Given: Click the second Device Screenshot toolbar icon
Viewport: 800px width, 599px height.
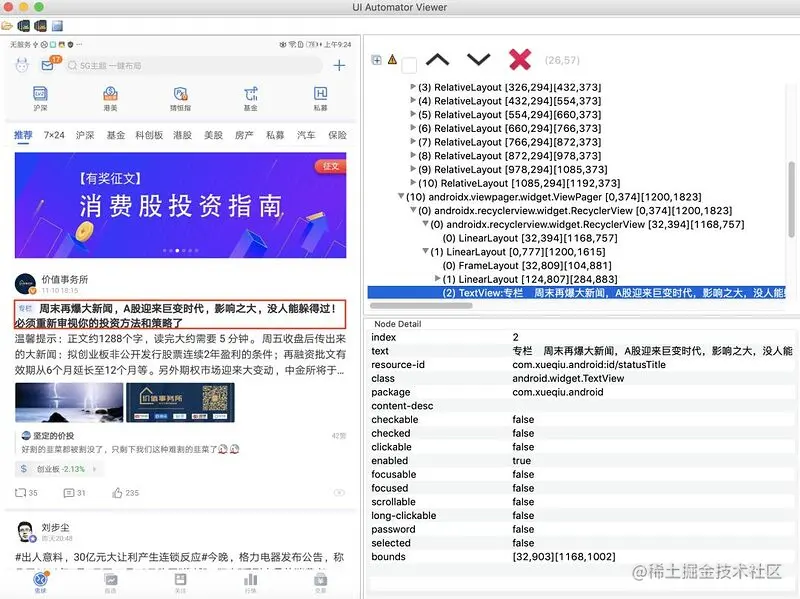Looking at the screenshot, I should tap(40, 25).
